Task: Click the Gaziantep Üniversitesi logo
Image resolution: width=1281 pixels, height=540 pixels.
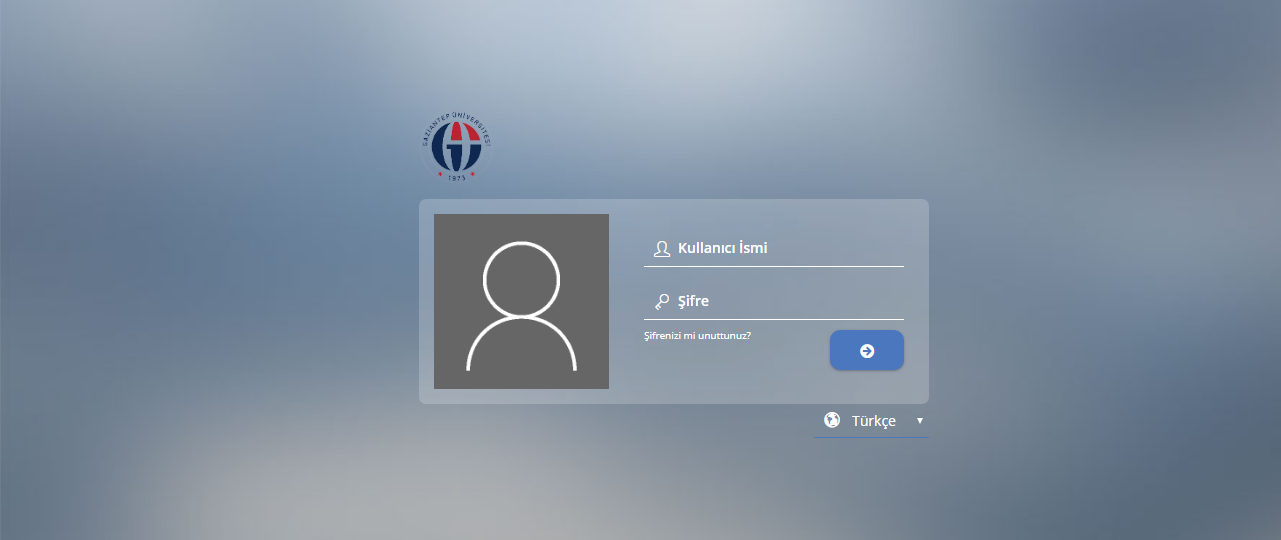Action: 456,147
